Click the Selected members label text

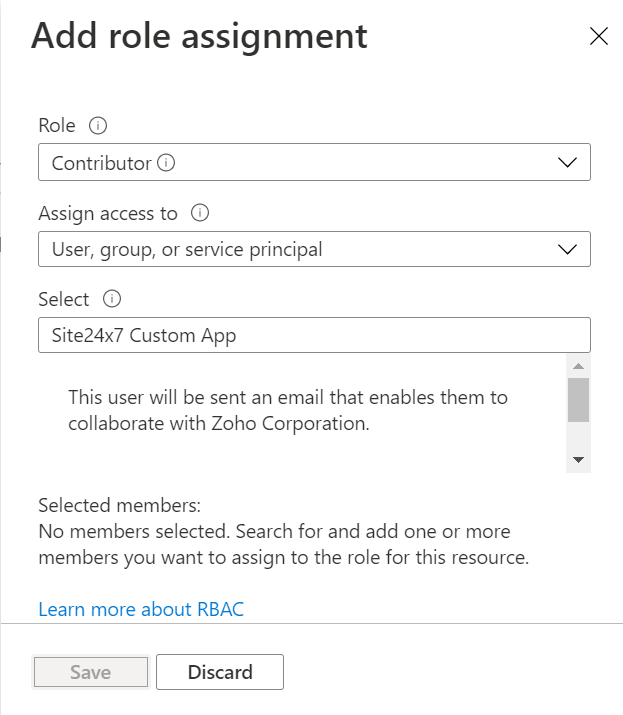[x=119, y=505]
